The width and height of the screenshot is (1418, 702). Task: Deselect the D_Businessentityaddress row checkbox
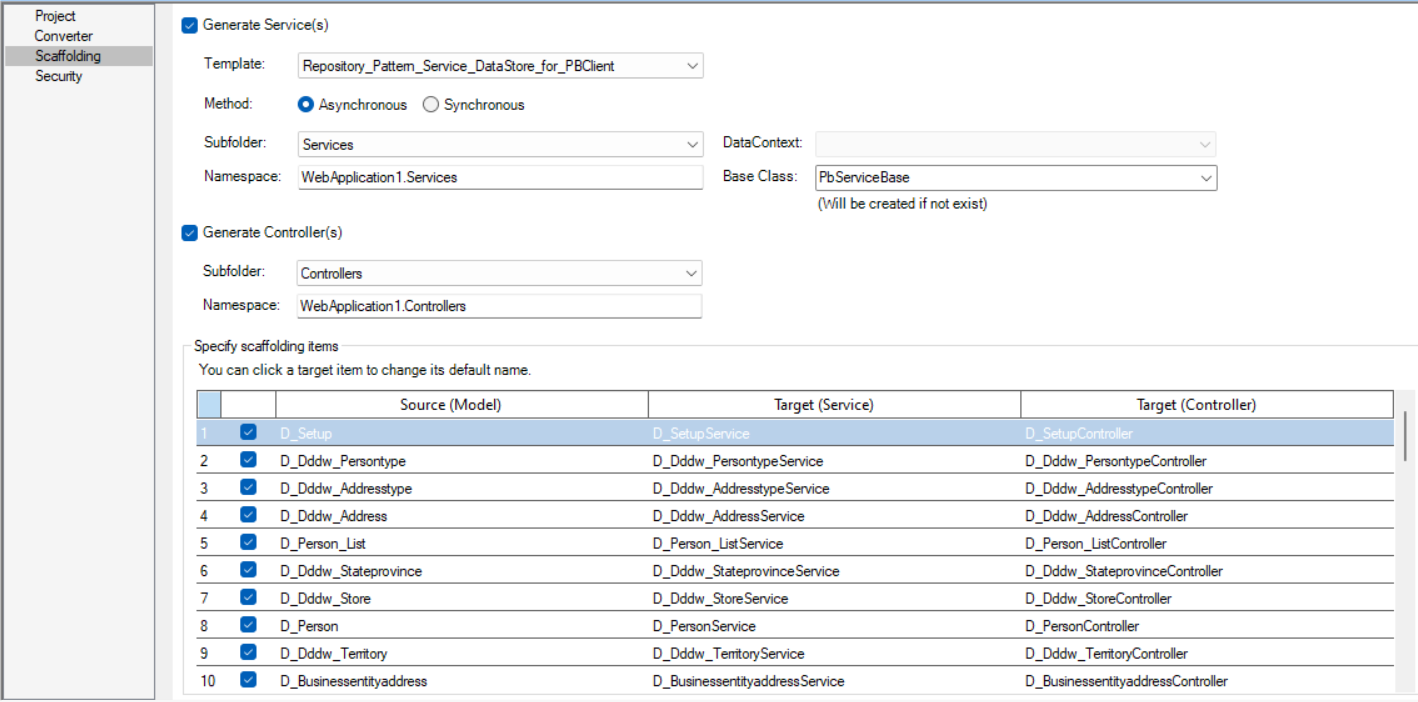point(248,680)
